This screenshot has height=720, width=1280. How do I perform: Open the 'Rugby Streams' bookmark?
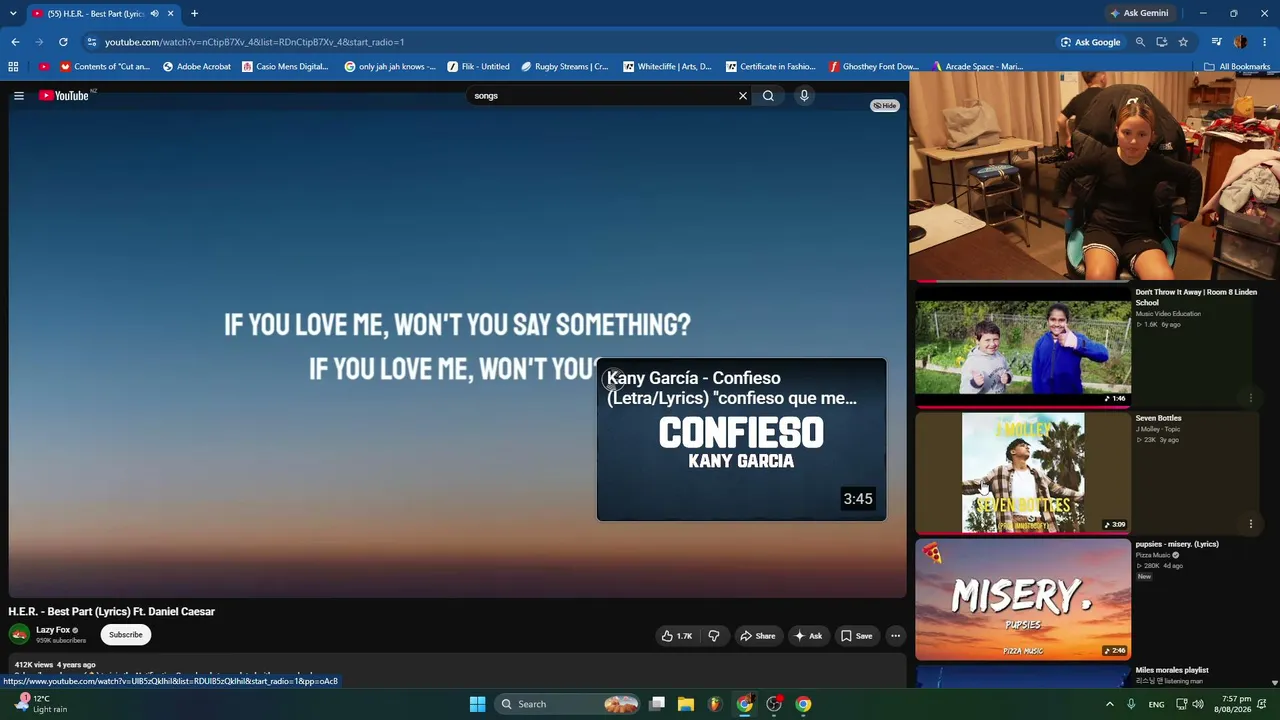pyautogui.click(x=565, y=67)
